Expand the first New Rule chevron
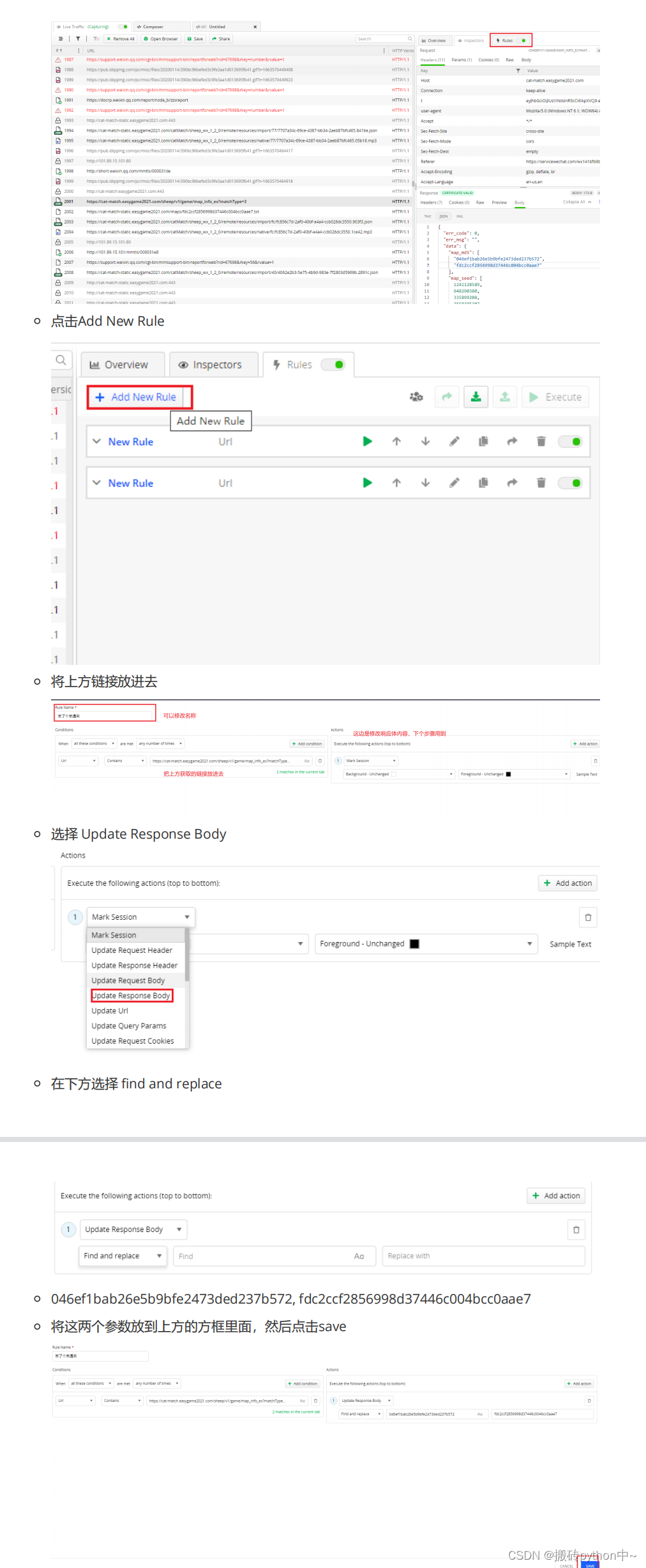The image size is (646, 1568). point(96,441)
